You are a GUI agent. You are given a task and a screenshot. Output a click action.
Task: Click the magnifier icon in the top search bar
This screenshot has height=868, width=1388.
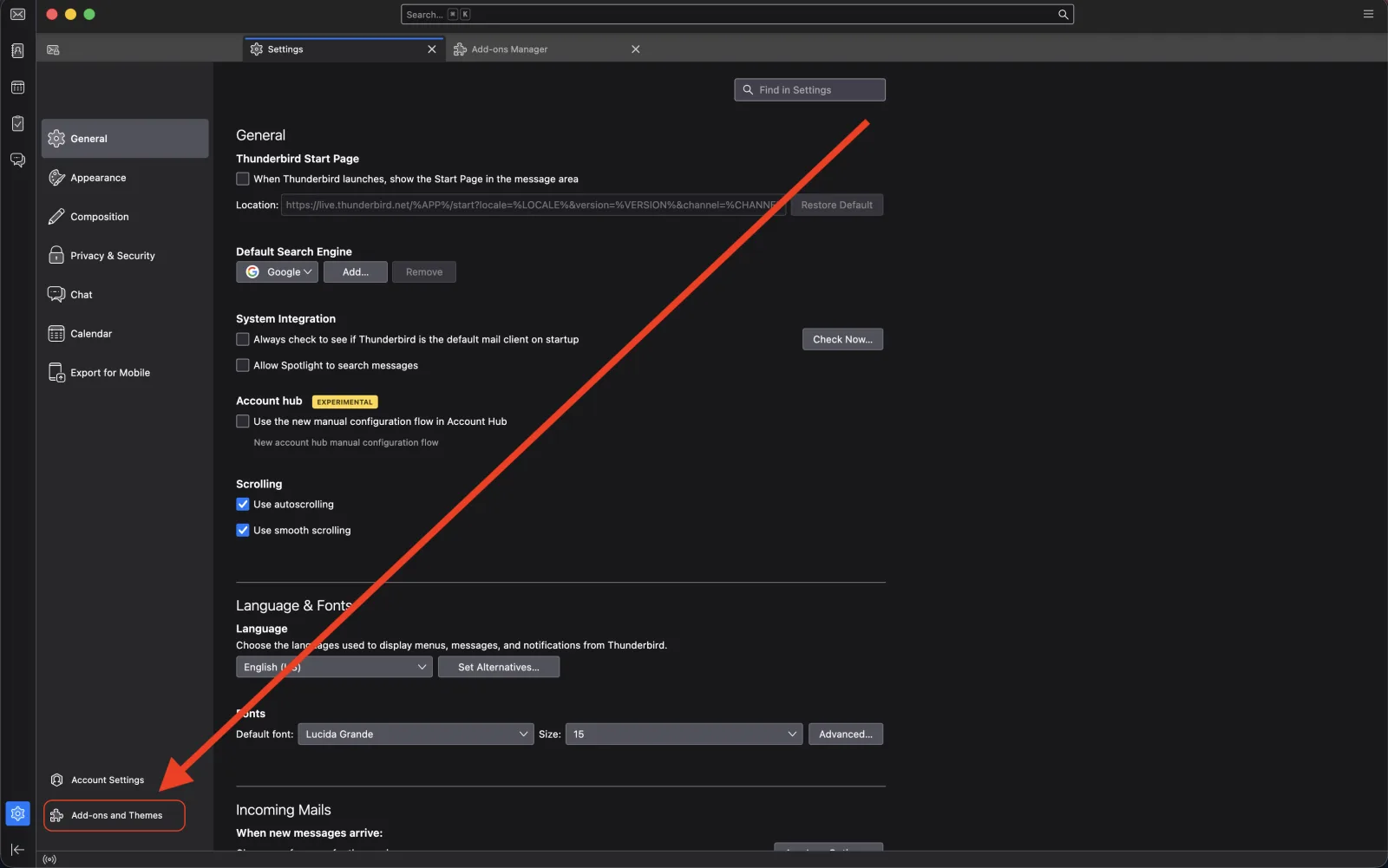point(1063,15)
